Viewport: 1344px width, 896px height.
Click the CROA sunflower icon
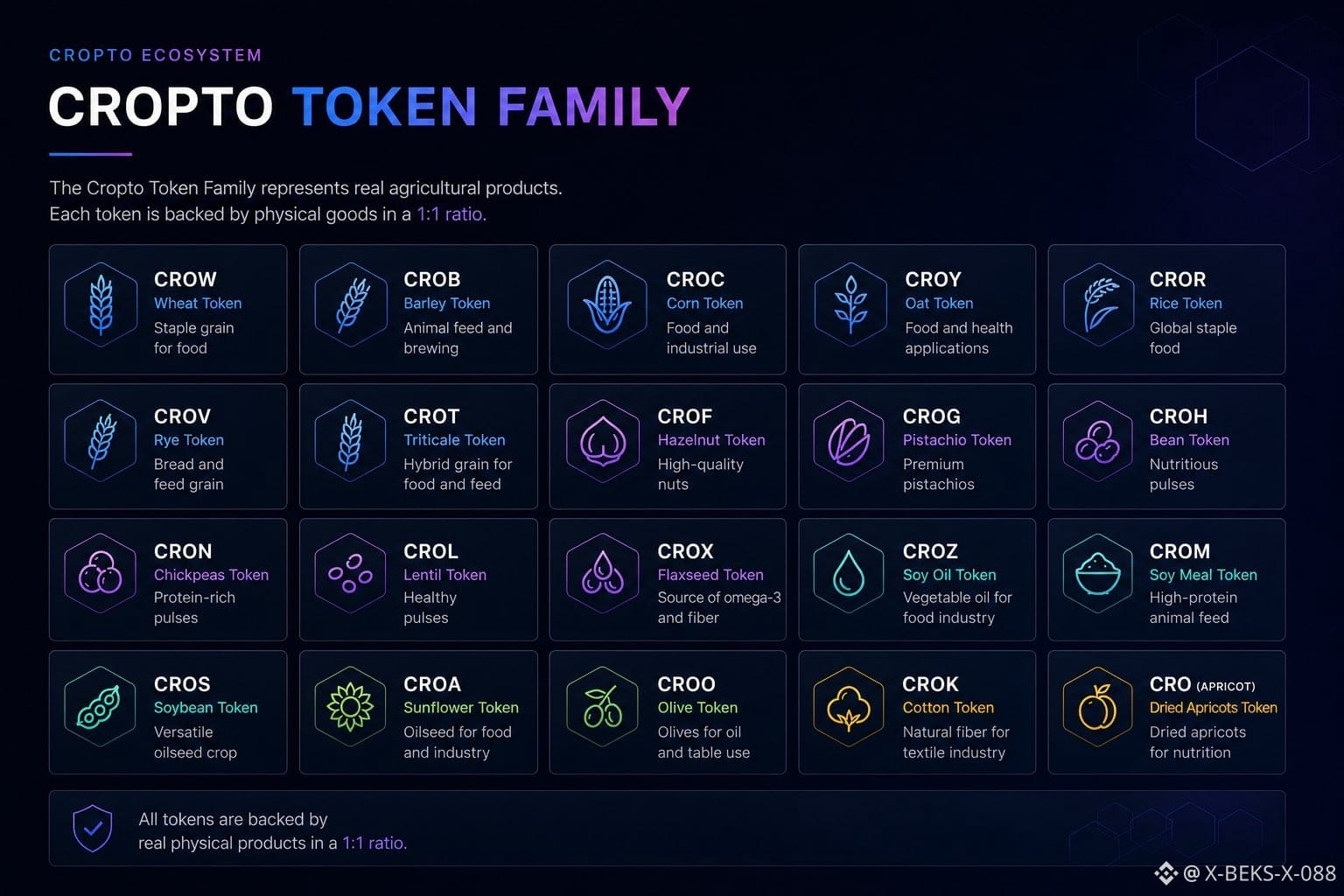click(x=350, y=707)
